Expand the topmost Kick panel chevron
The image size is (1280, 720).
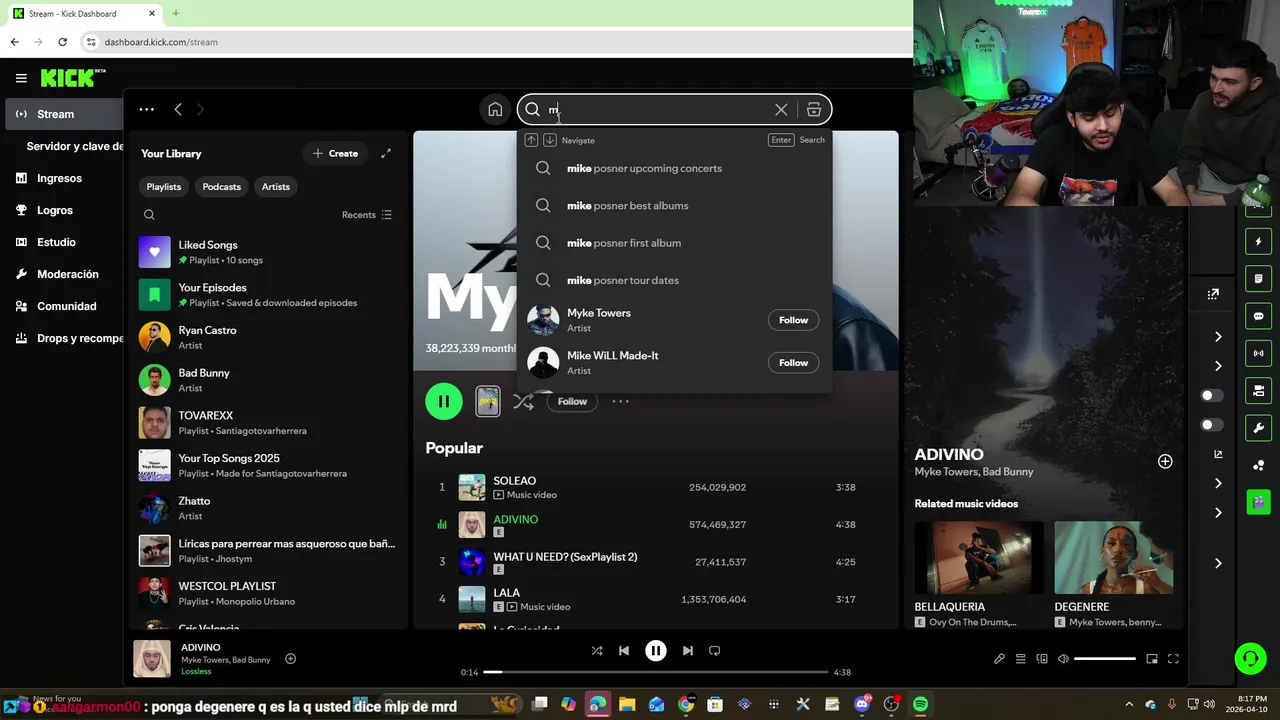[1218, 337]
